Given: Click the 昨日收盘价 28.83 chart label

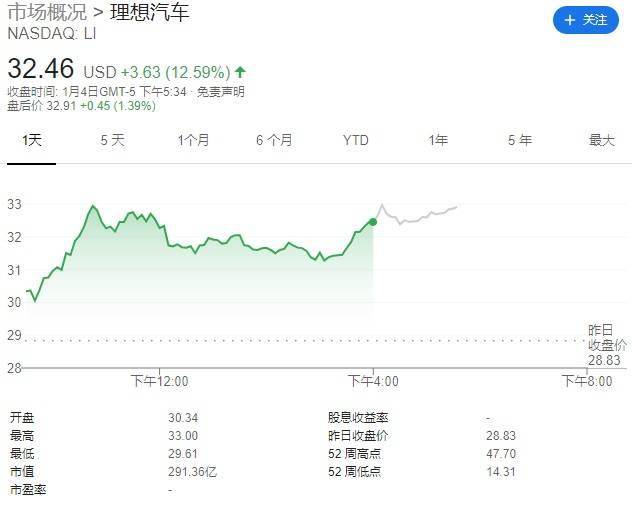Looking at the screenshot, I should pos(607,345).
